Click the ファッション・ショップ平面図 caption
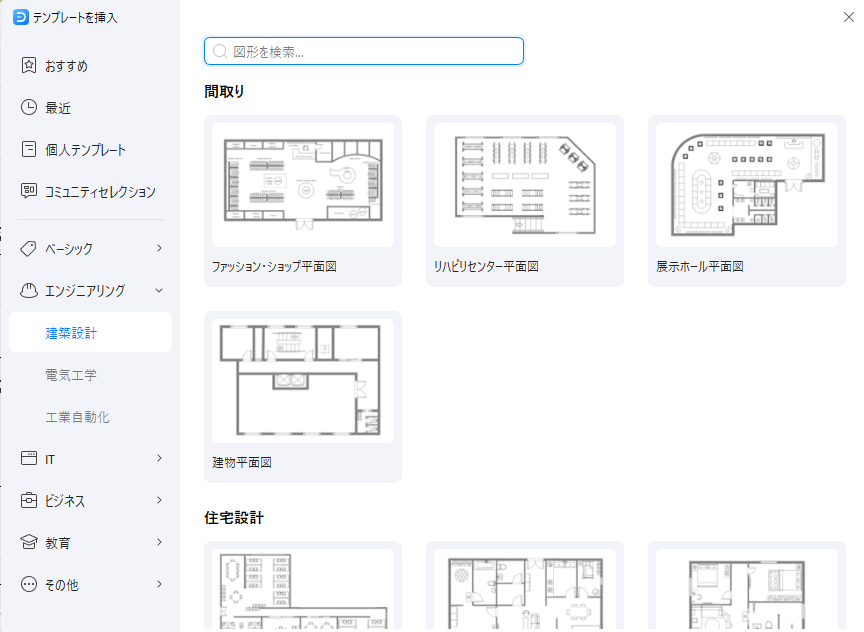Viewport: 864px width, 632px height. click(x=274, y=266)
